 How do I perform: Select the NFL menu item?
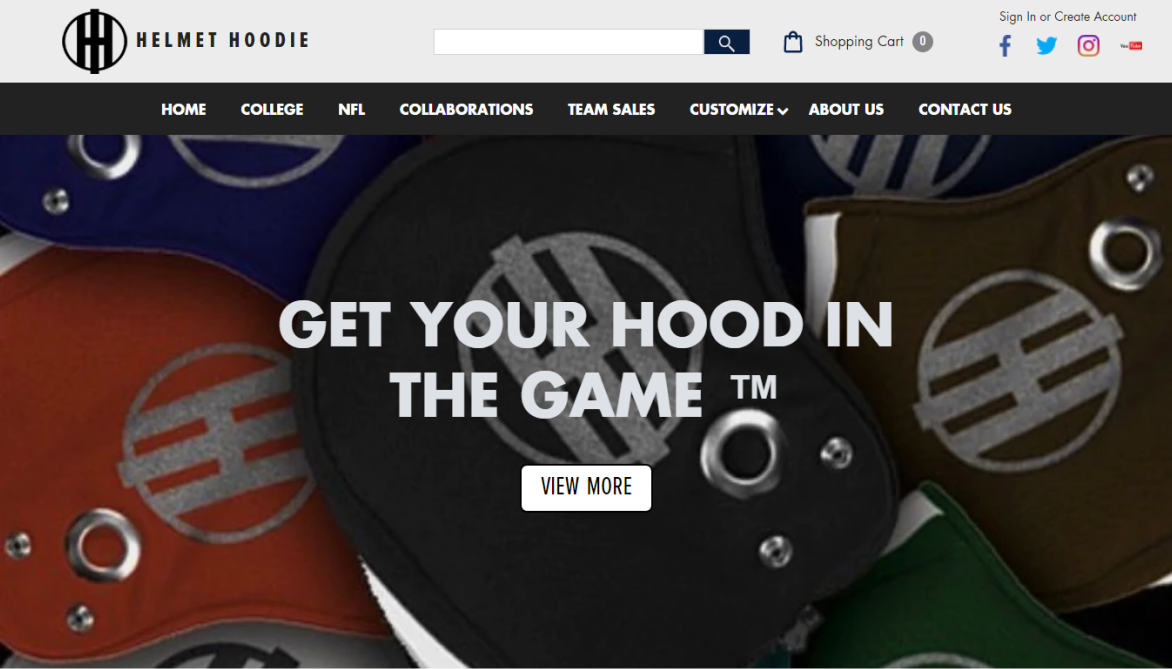click(x=351, y=109)
